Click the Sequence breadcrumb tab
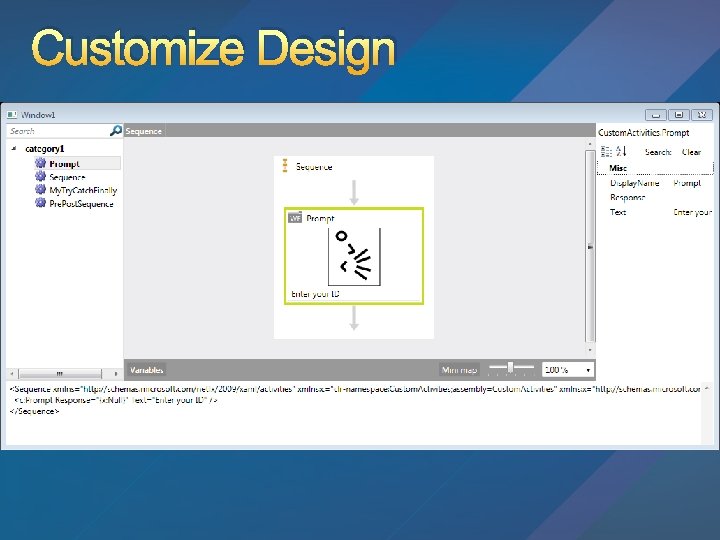720x540 pixels. pos(144,131)
